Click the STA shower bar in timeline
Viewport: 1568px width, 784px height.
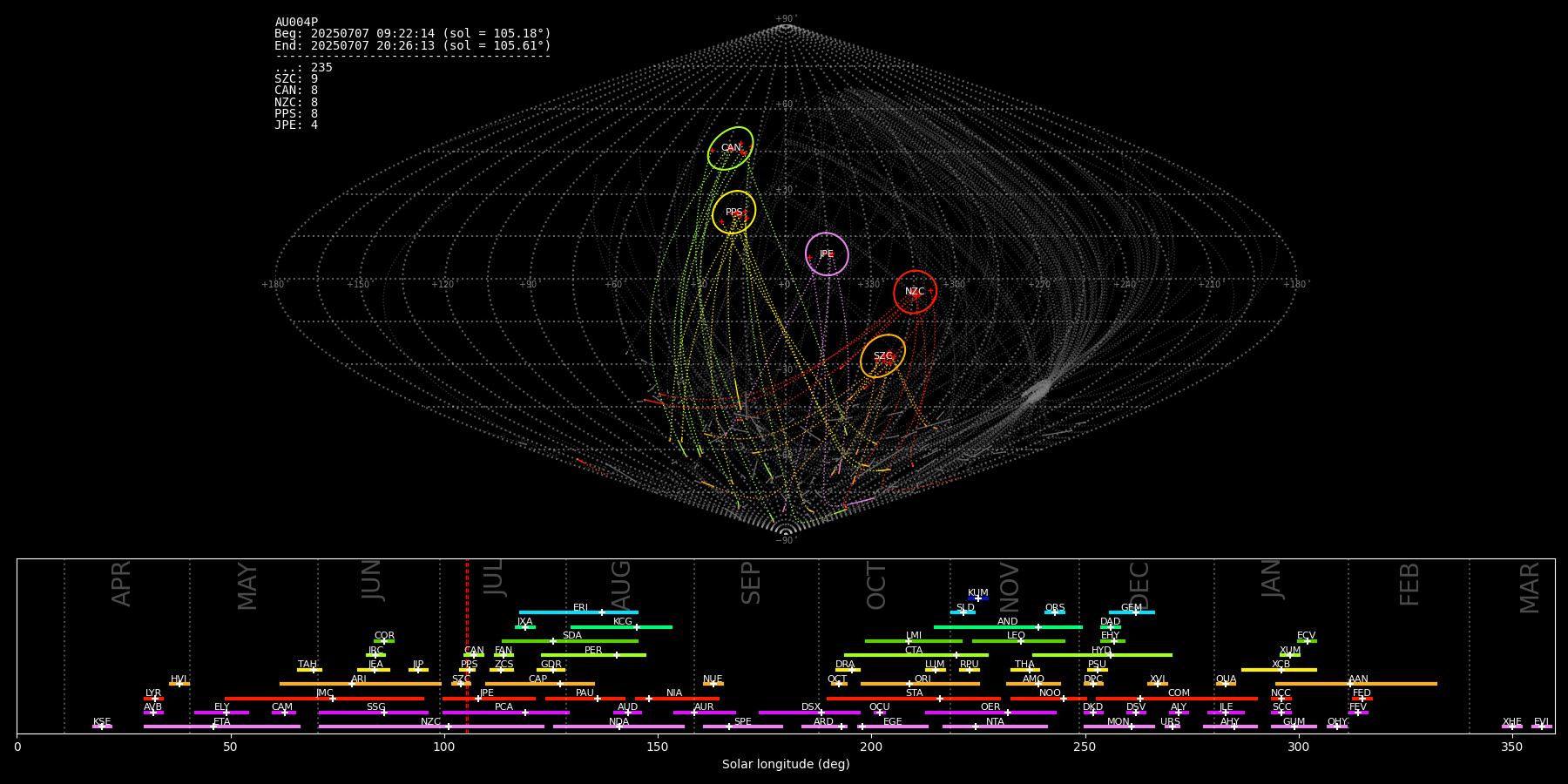tap(914, 698)
